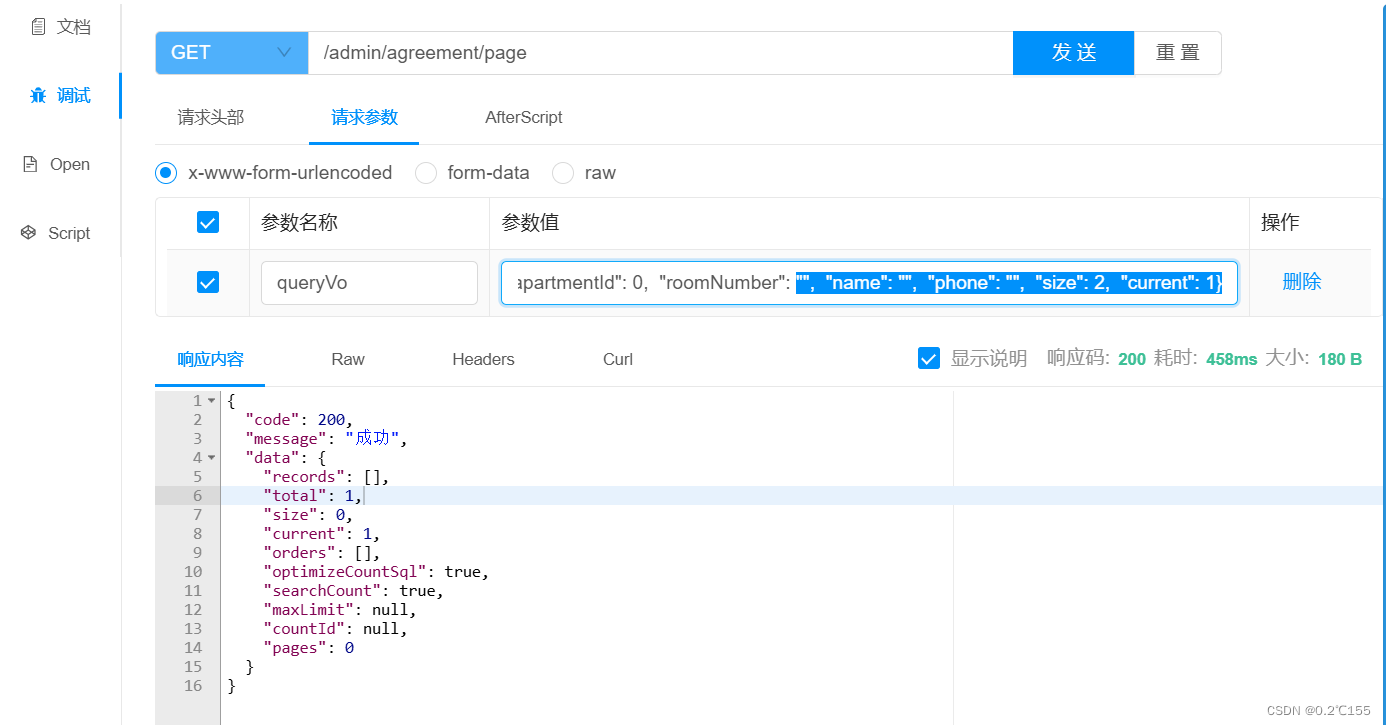Screen dimensions: 1386x725
Task: Click the Open file icon in sidebar
Action: (31, 164)
